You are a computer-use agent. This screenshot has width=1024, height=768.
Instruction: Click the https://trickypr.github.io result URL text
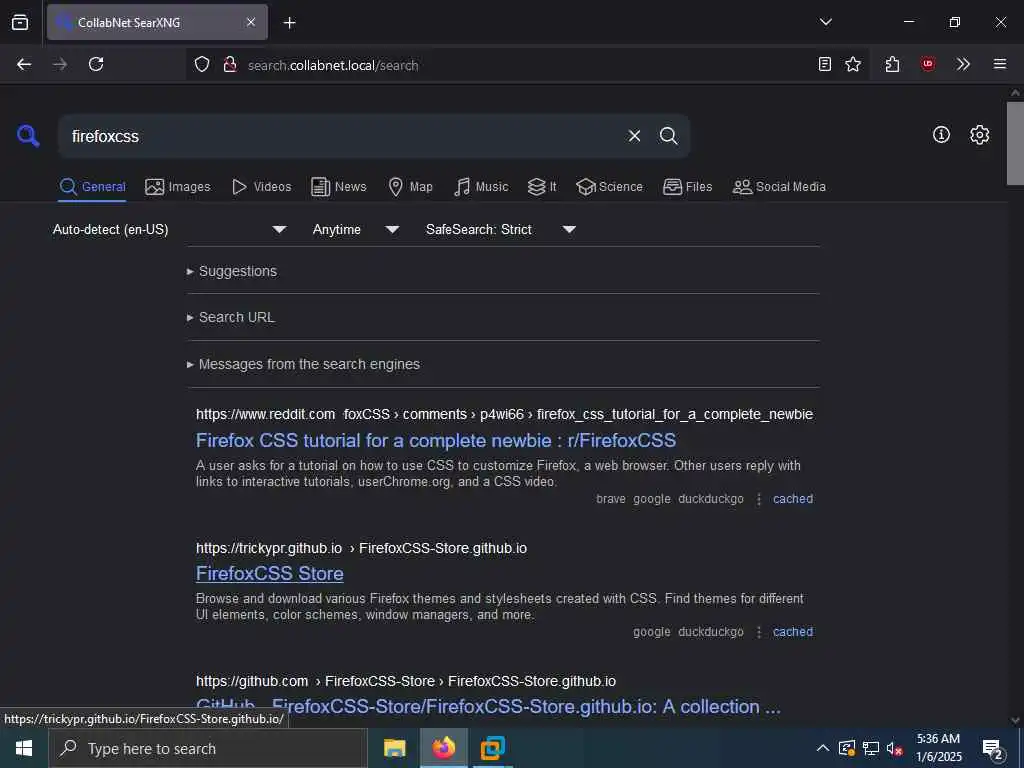tap(269, 548)
